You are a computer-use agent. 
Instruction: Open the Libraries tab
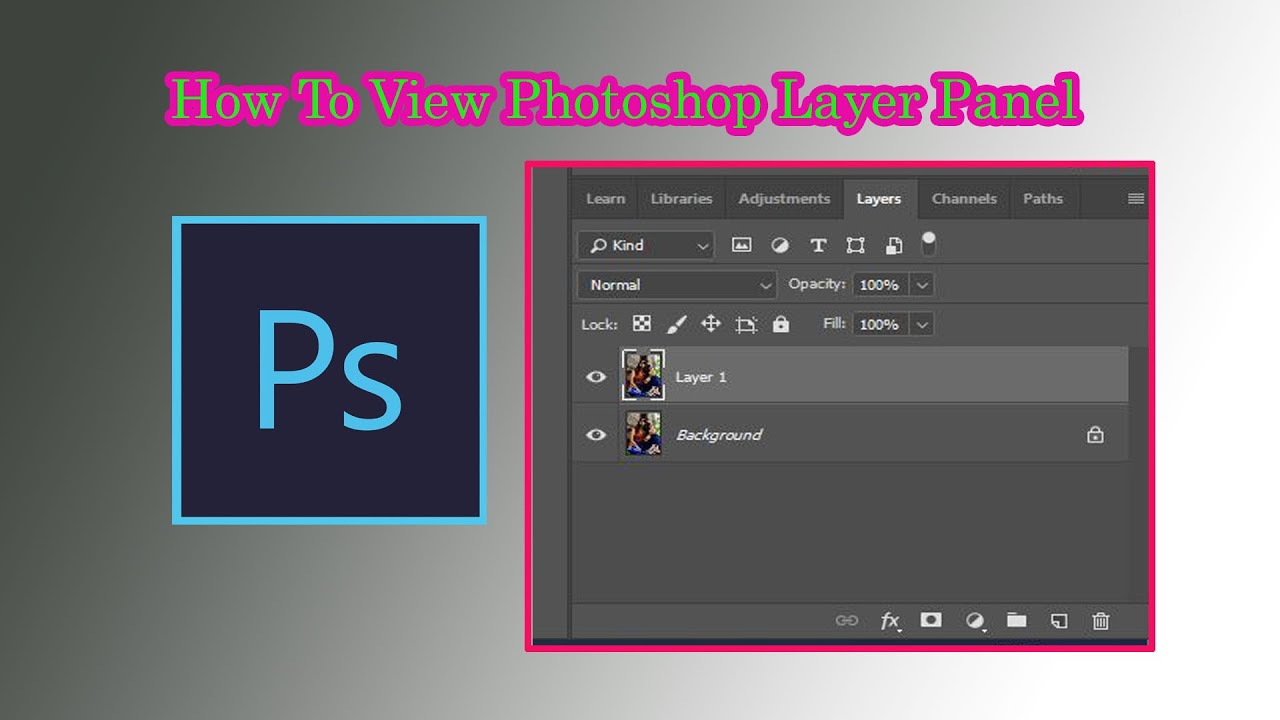click(681, 199)
